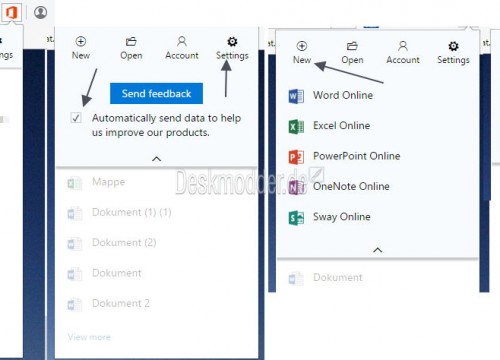Click Account in the left Office popup

click(182, 48)
